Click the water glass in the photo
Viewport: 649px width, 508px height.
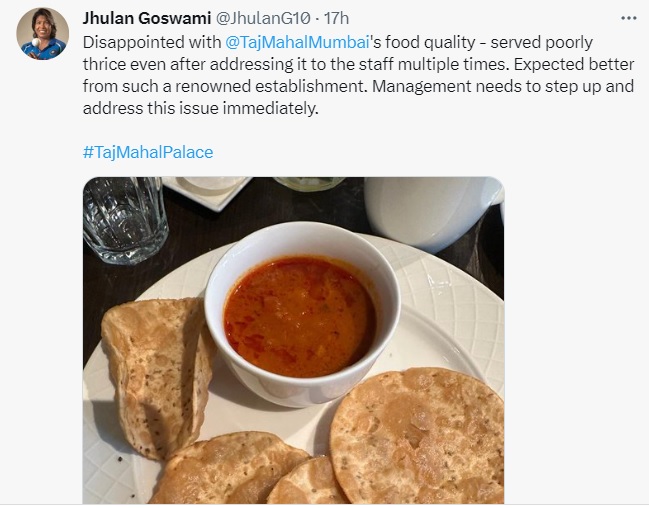pos(125,218)
